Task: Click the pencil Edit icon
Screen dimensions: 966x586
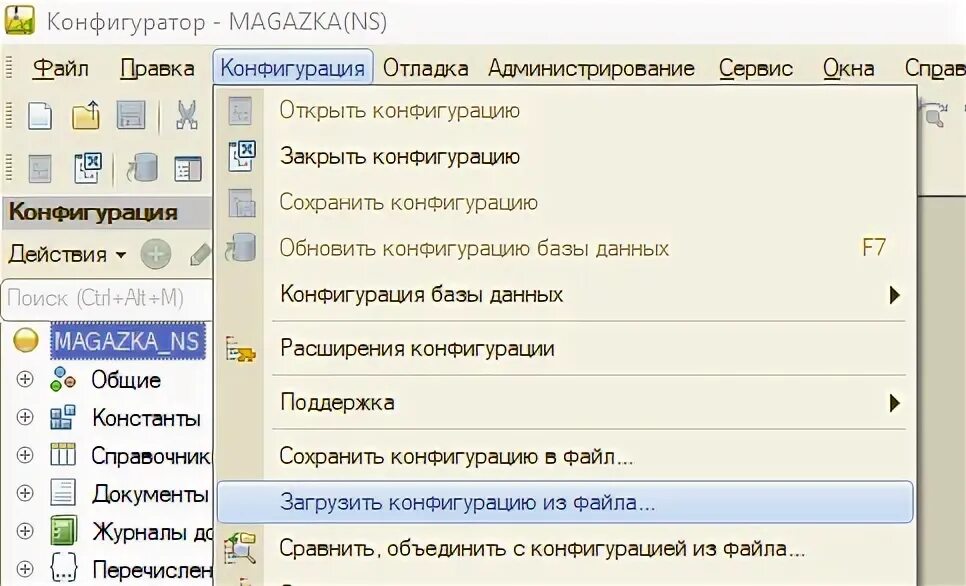Action: click(200, 254)
